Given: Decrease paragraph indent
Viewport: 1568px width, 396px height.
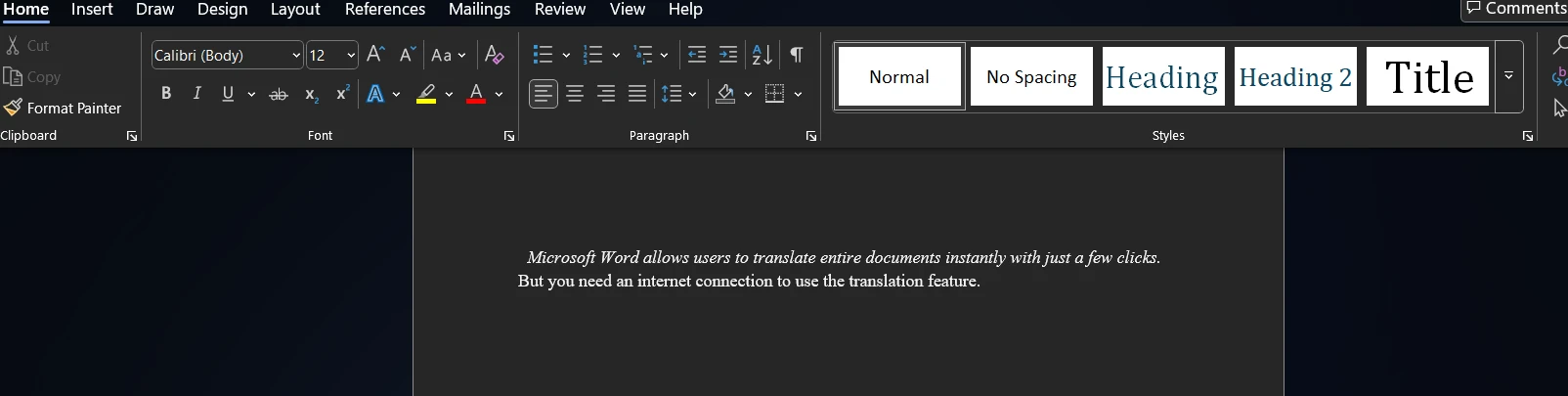Looking at the screenshot, I should point(697,55).
